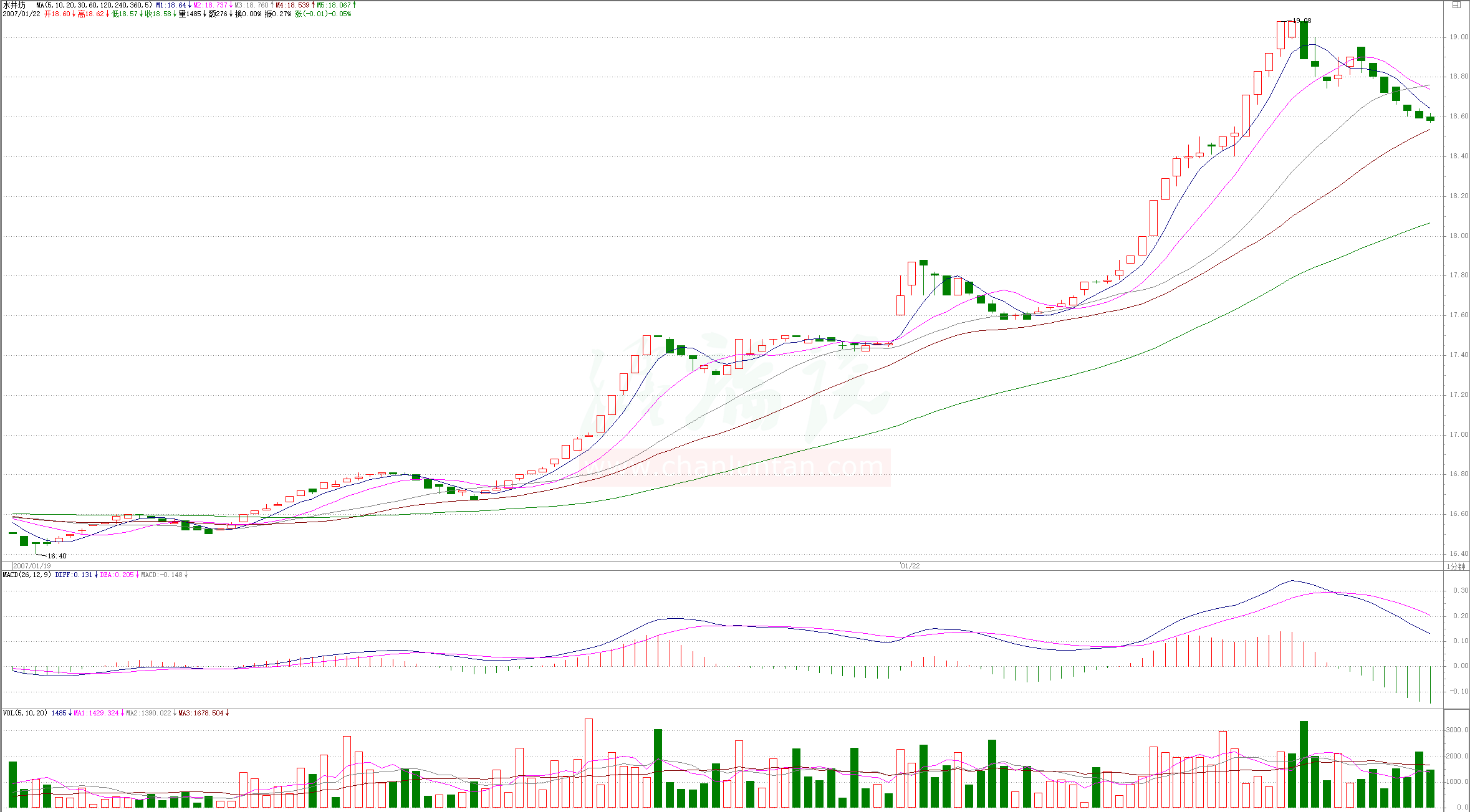This screenshot has width=1470, height=812.
Task: Click the 2007/01/19 date marker on time axis
Action: [32, 566]
